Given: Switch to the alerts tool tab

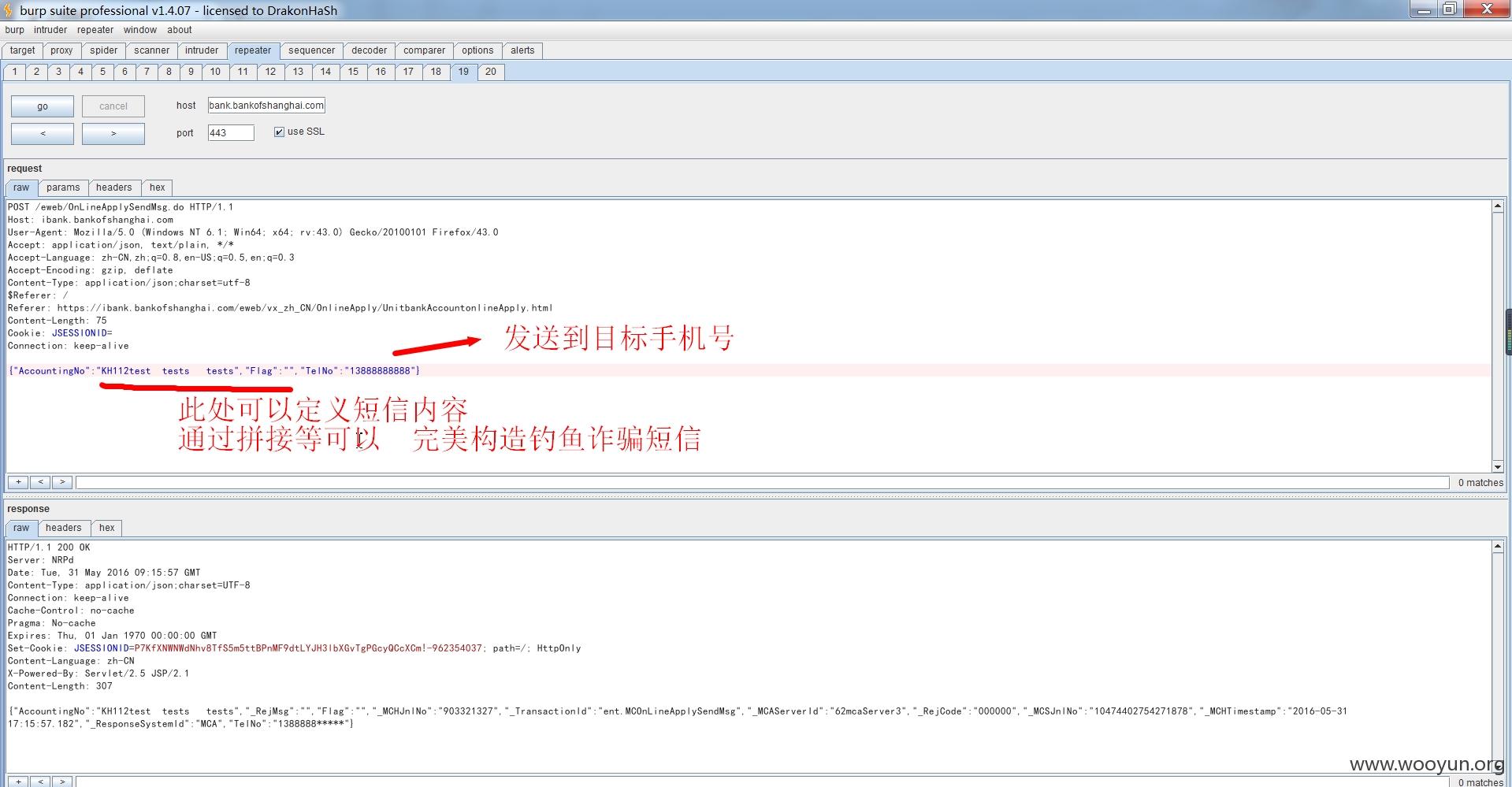Looking at the screenshot, I should coord(522,50).
